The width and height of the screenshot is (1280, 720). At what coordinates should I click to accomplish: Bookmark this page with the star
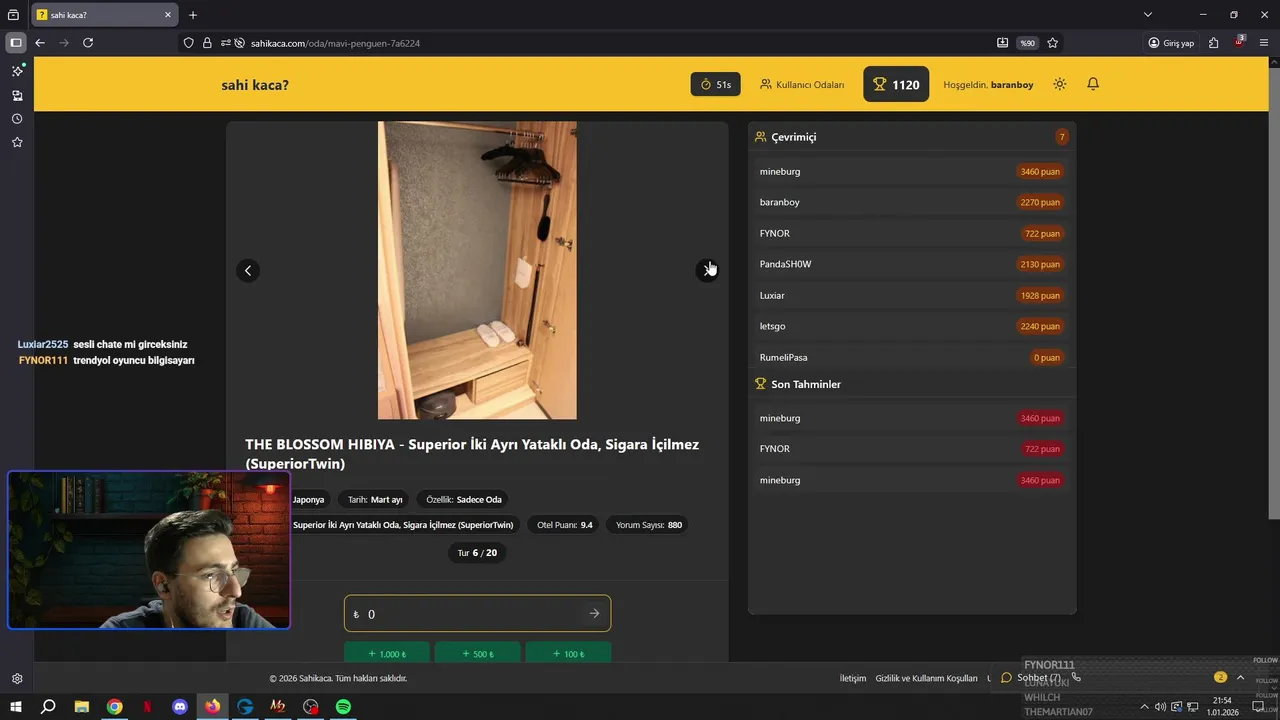pos(1053,43)
